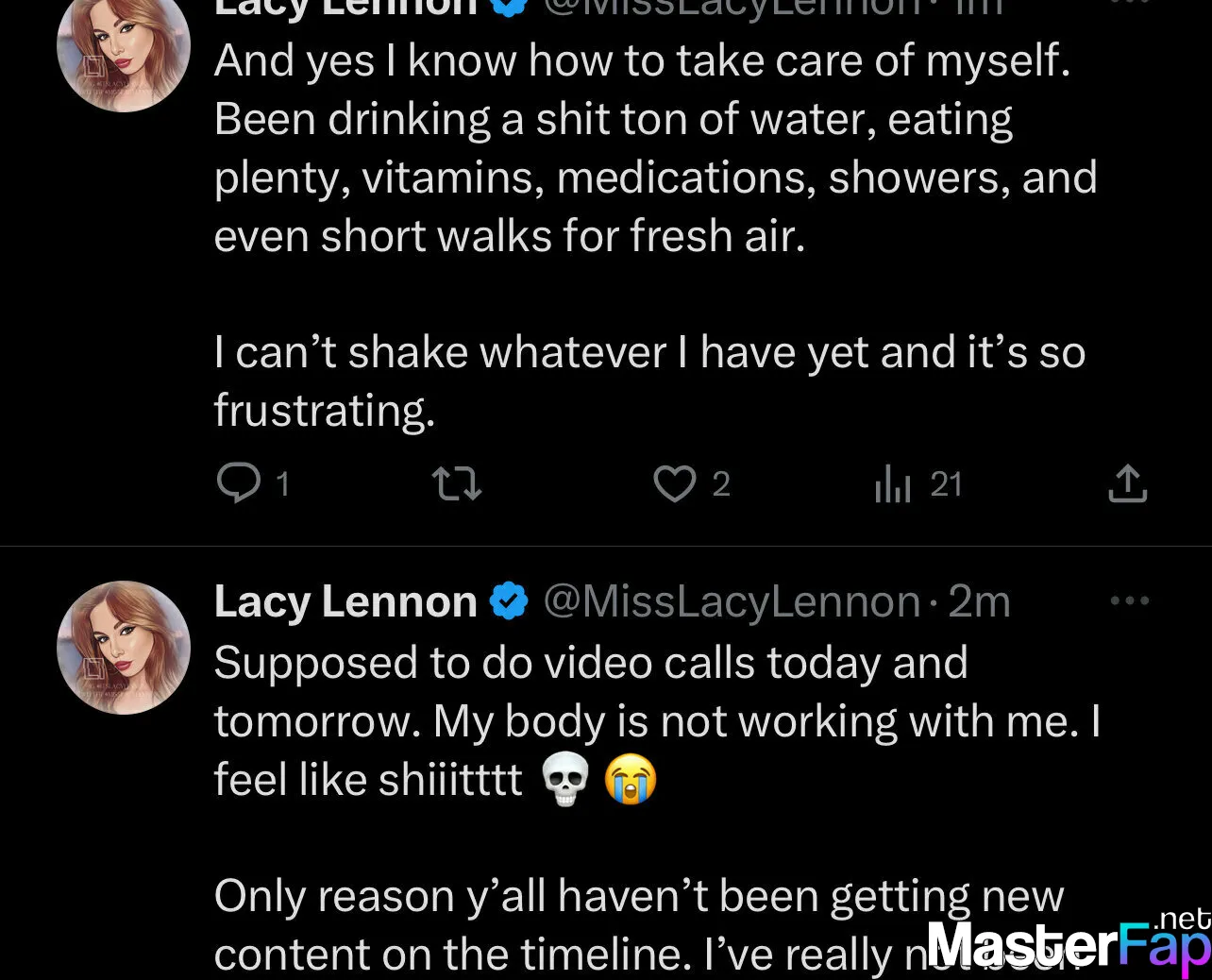Viewport: 1212px width, 980px height.
Task: Like the tweet about short walks
Action: click(x=674, y=484)
